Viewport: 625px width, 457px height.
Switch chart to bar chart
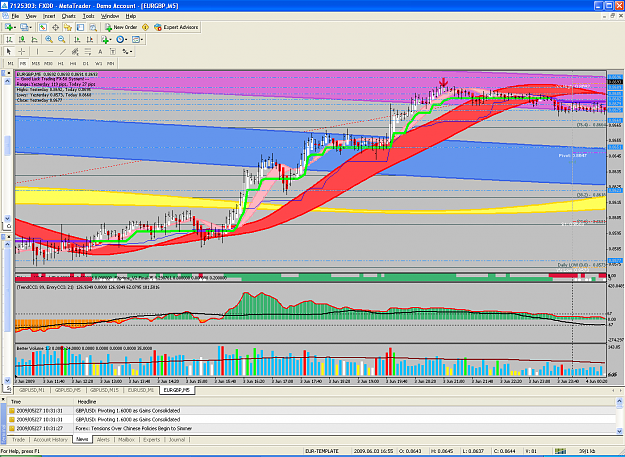click(x=9, y=39)
